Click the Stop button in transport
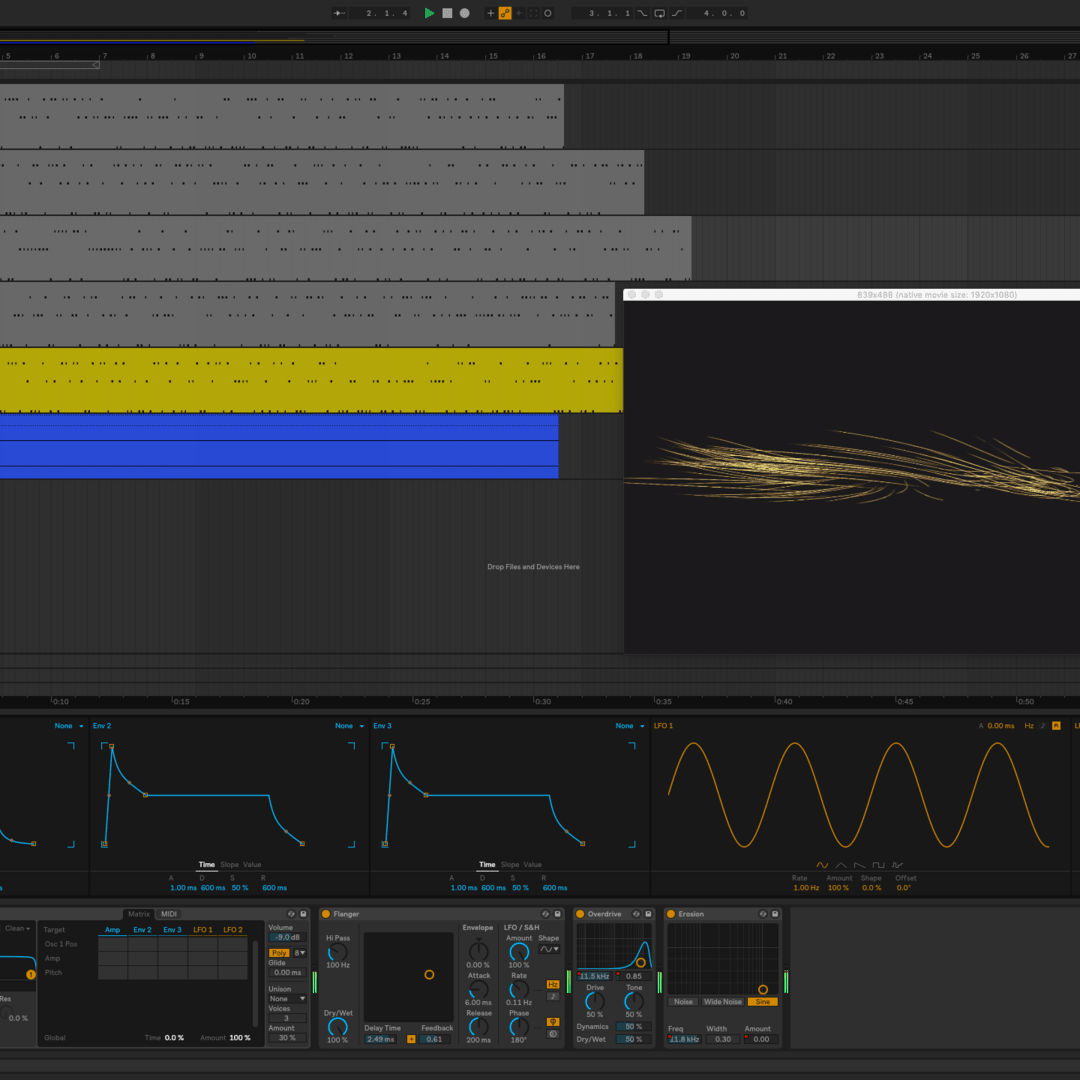 [447, 13]
